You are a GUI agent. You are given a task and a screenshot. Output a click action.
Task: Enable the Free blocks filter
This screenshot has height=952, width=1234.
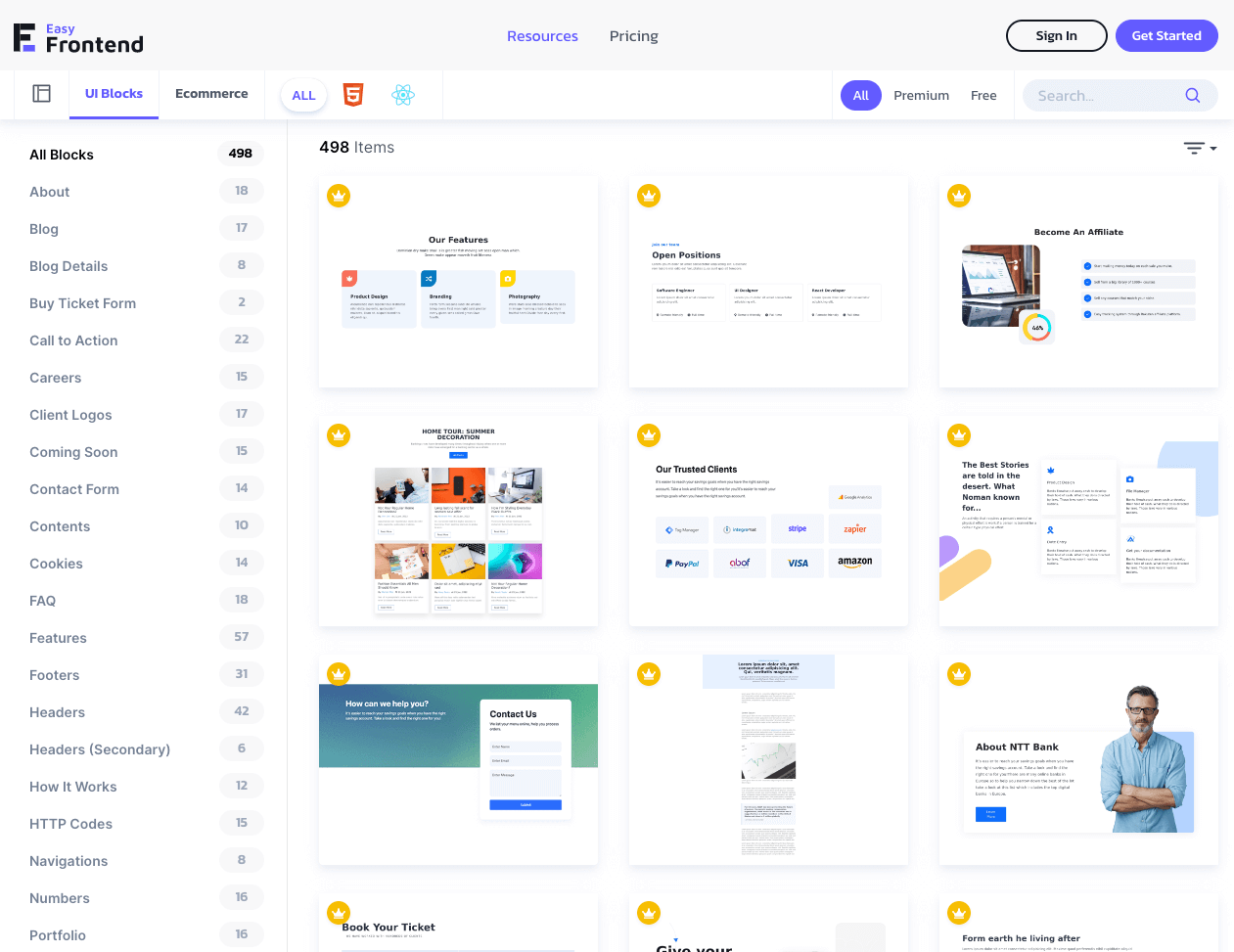point(983,95)
